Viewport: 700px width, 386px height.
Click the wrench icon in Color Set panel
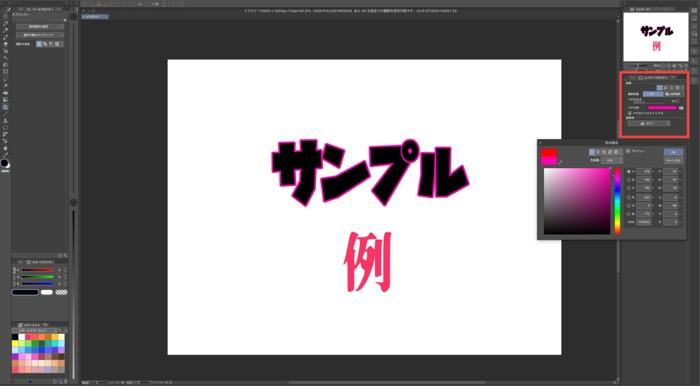(x=59, y=331)
